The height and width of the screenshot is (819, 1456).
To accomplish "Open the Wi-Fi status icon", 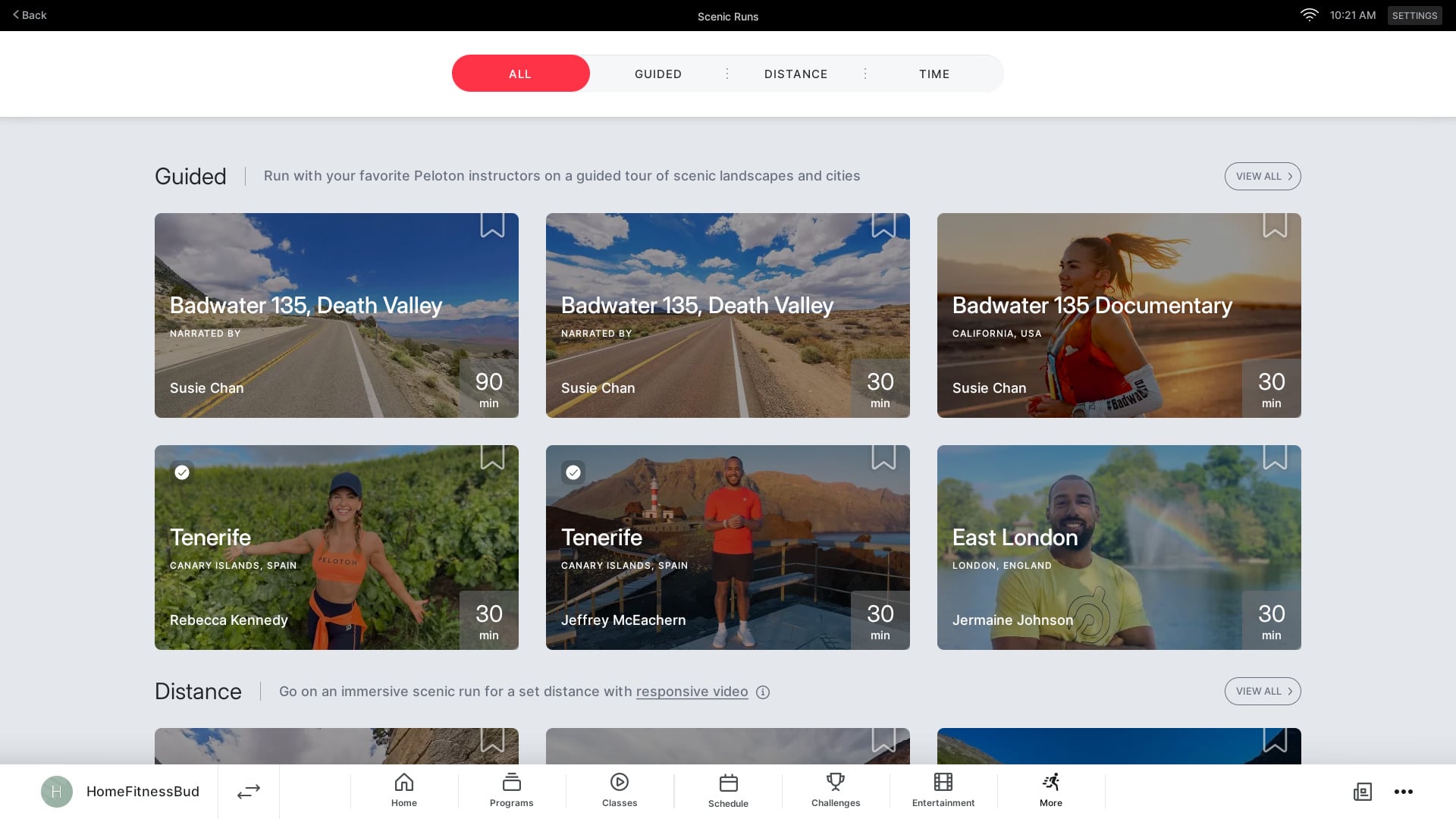I will point(1310,15).
